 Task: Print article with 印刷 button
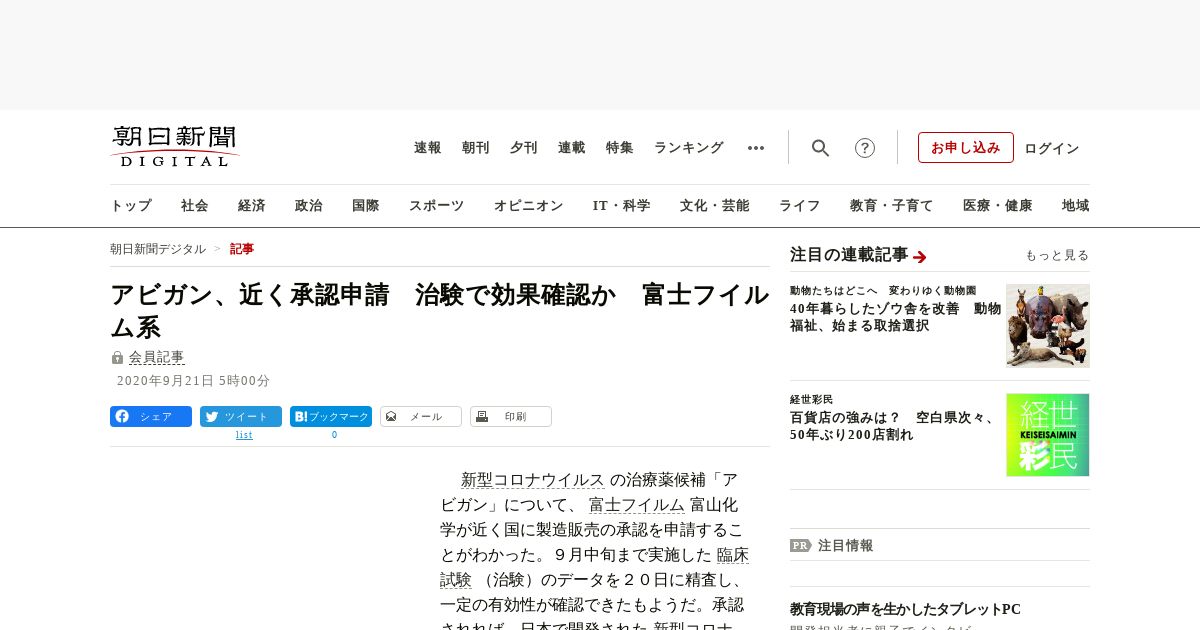(511, 417)
